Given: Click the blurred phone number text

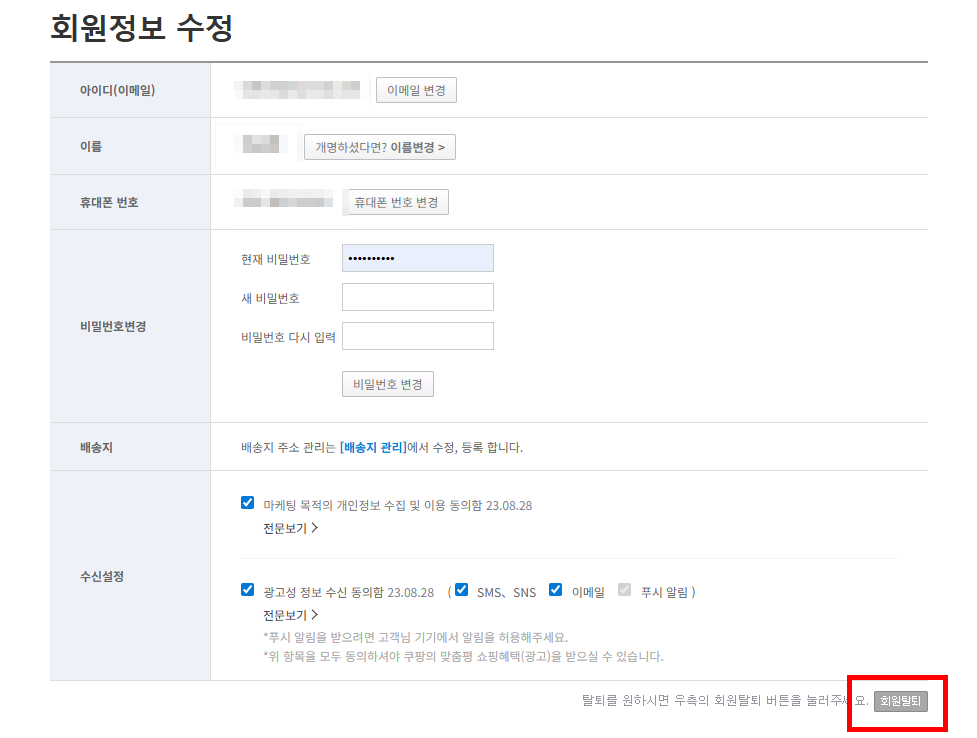Looking at the screenshot, I should (x=284, y=202).
